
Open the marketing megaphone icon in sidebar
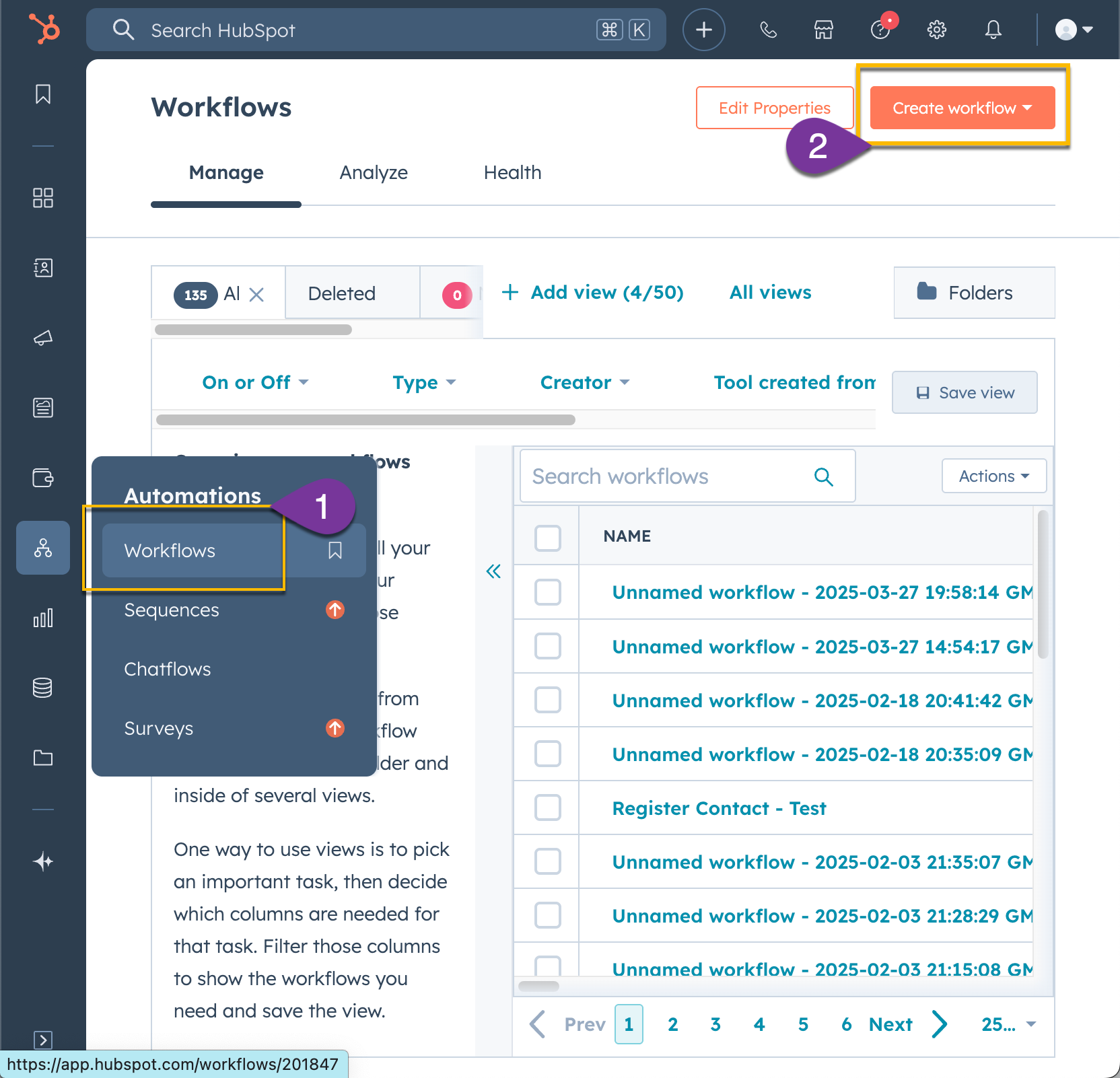(43, 338)
